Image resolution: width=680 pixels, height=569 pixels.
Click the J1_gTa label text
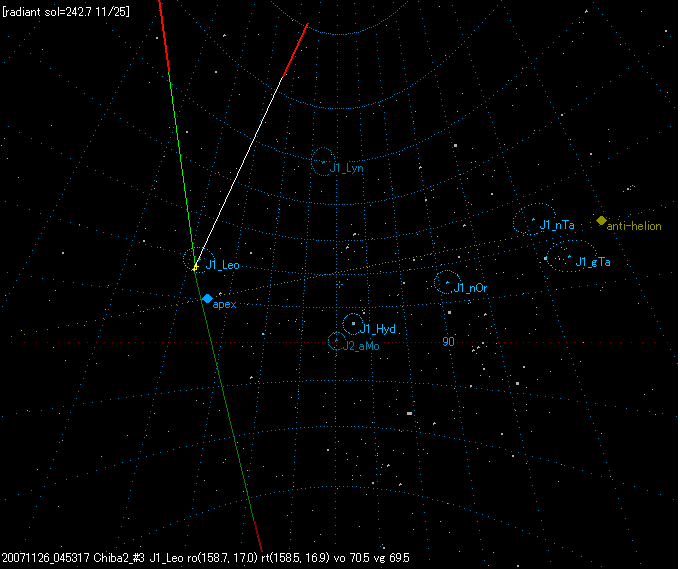coord(593,262)
